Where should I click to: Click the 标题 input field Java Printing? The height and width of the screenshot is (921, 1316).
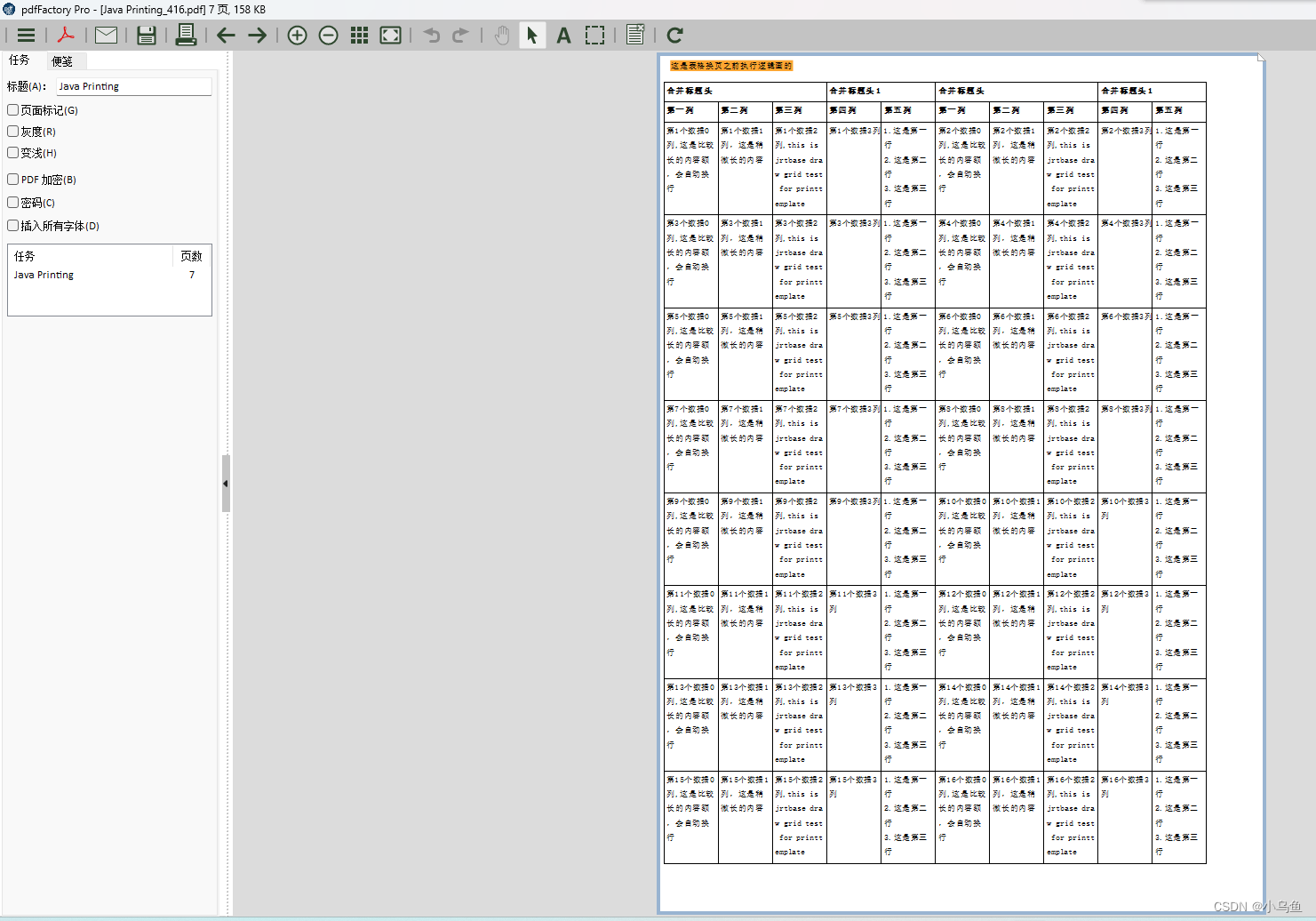pyautogui.click(x=134, y=86)
